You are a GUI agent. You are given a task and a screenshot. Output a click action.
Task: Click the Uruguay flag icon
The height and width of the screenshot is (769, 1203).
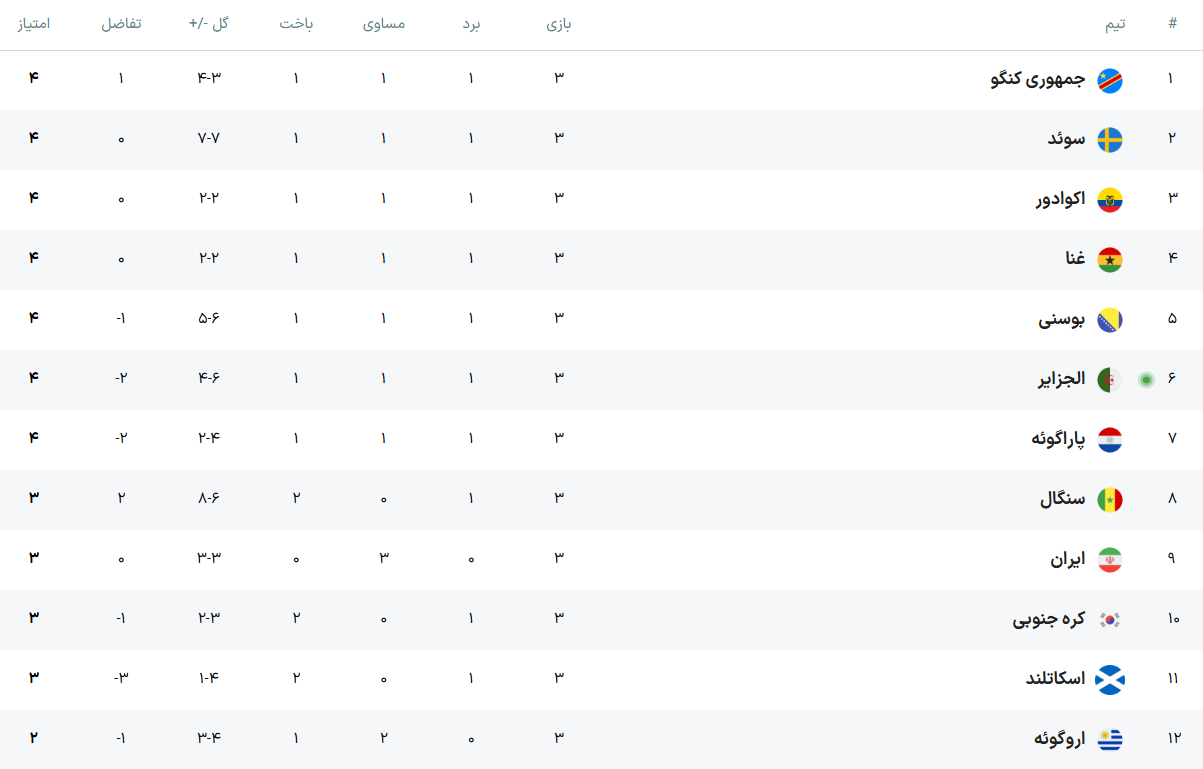(1110, 740)
